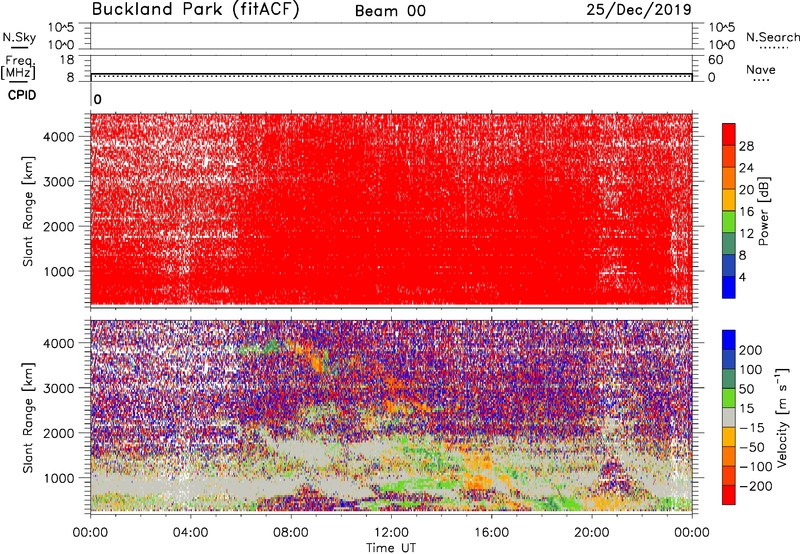Click the '60' right-axis tick of Nave panel
This screenshot has height=554, width=800.
[715, 60]
